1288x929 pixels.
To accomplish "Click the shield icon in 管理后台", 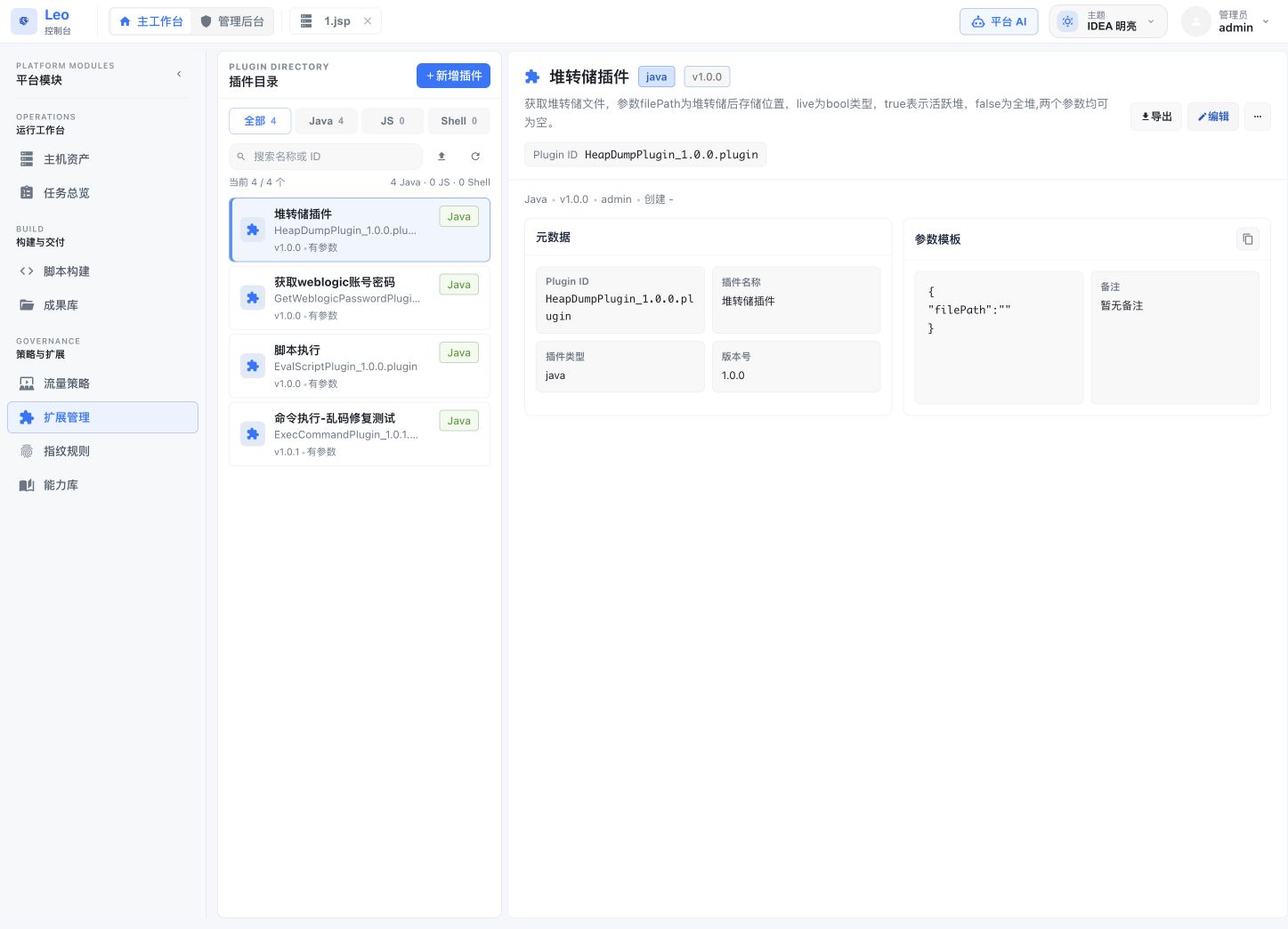I will pyautogui.click(x=206, y=21).
